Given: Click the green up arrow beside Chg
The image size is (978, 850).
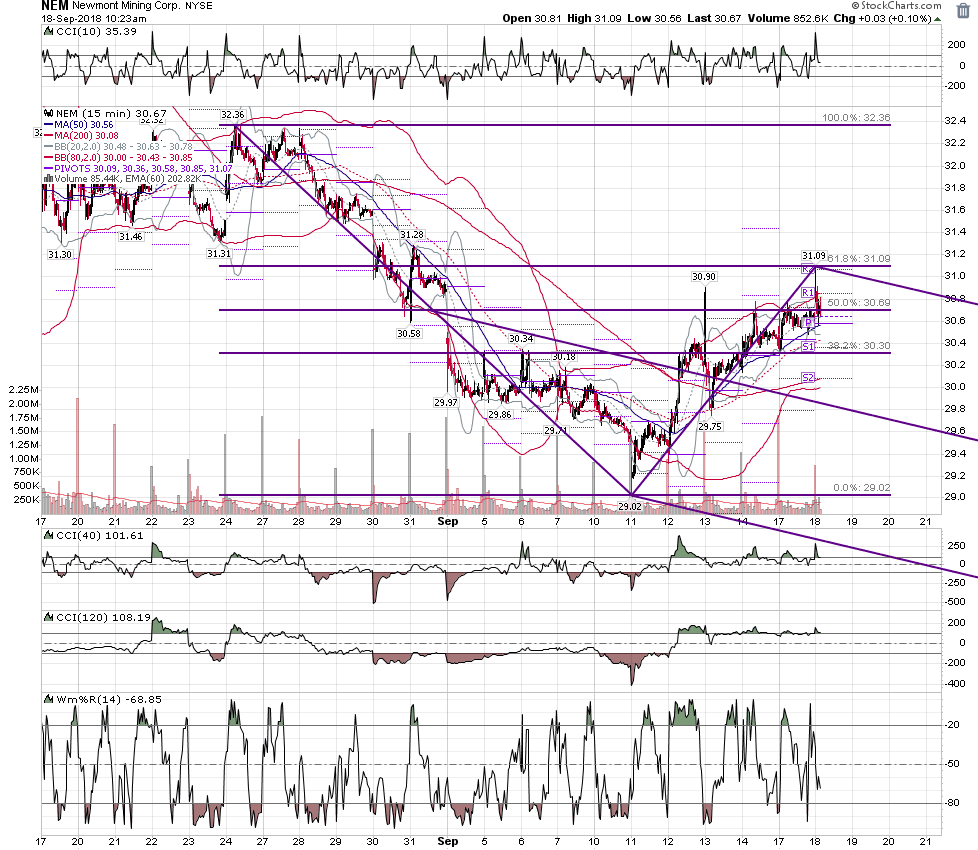Looking at the screenshot, I should pyautogui.click(x=937, y=19).
